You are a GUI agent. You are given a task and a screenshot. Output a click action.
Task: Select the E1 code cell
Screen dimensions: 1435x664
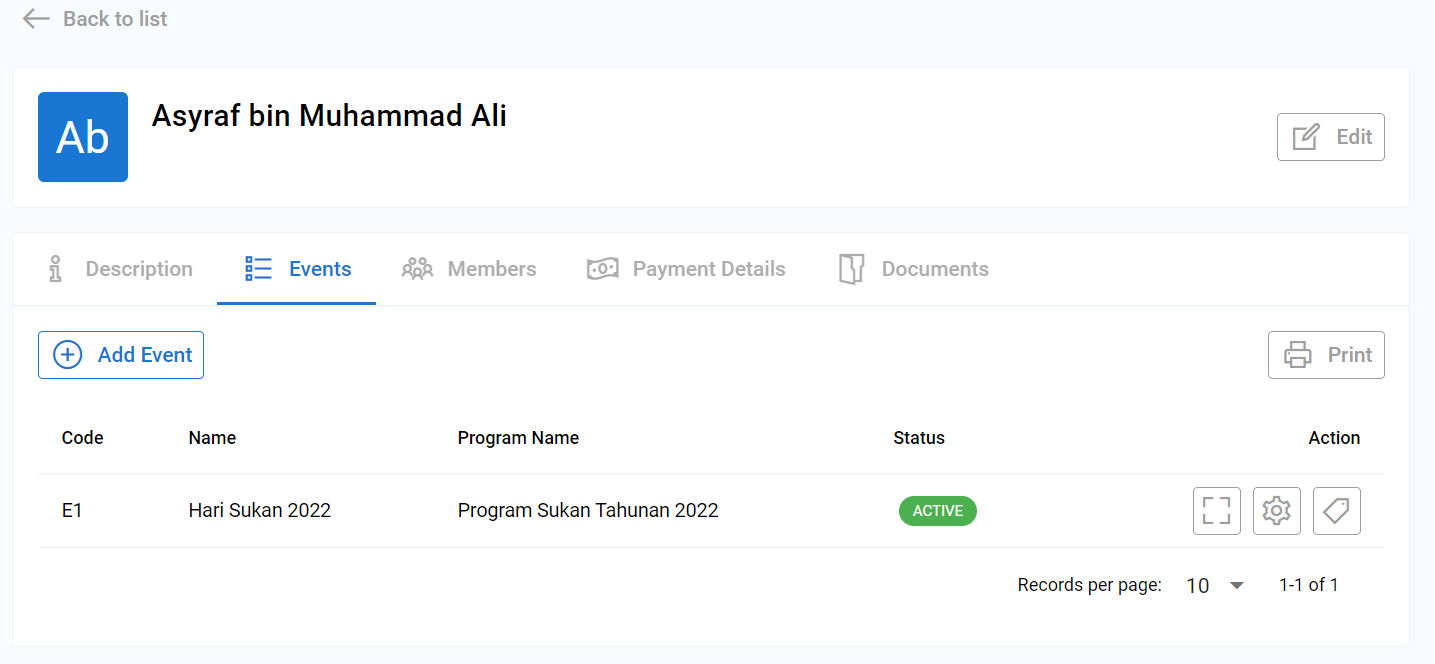72,511
